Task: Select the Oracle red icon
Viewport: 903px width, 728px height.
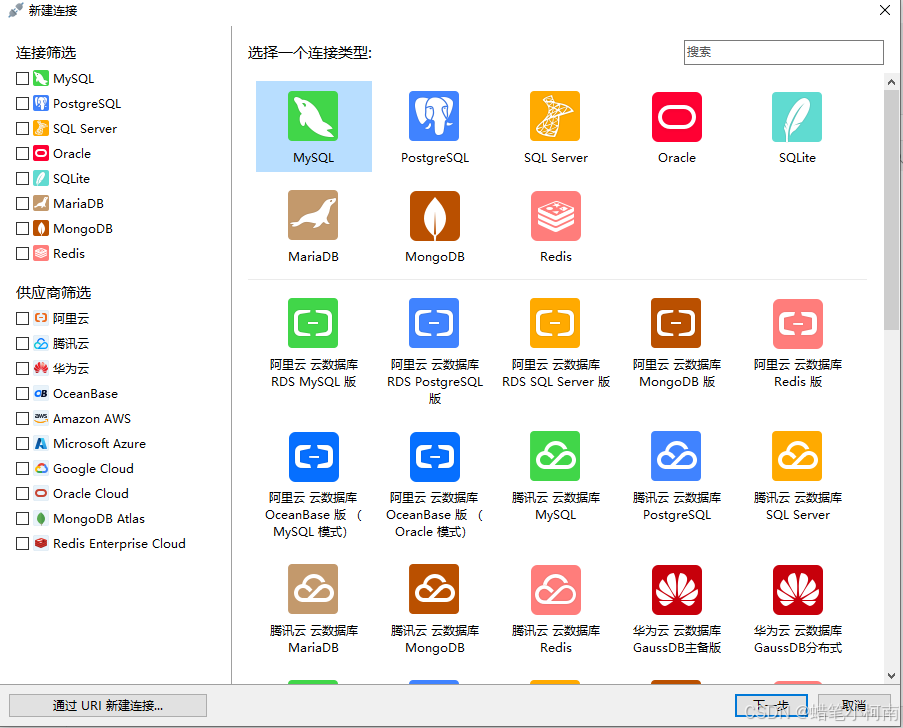Action: 677,116
